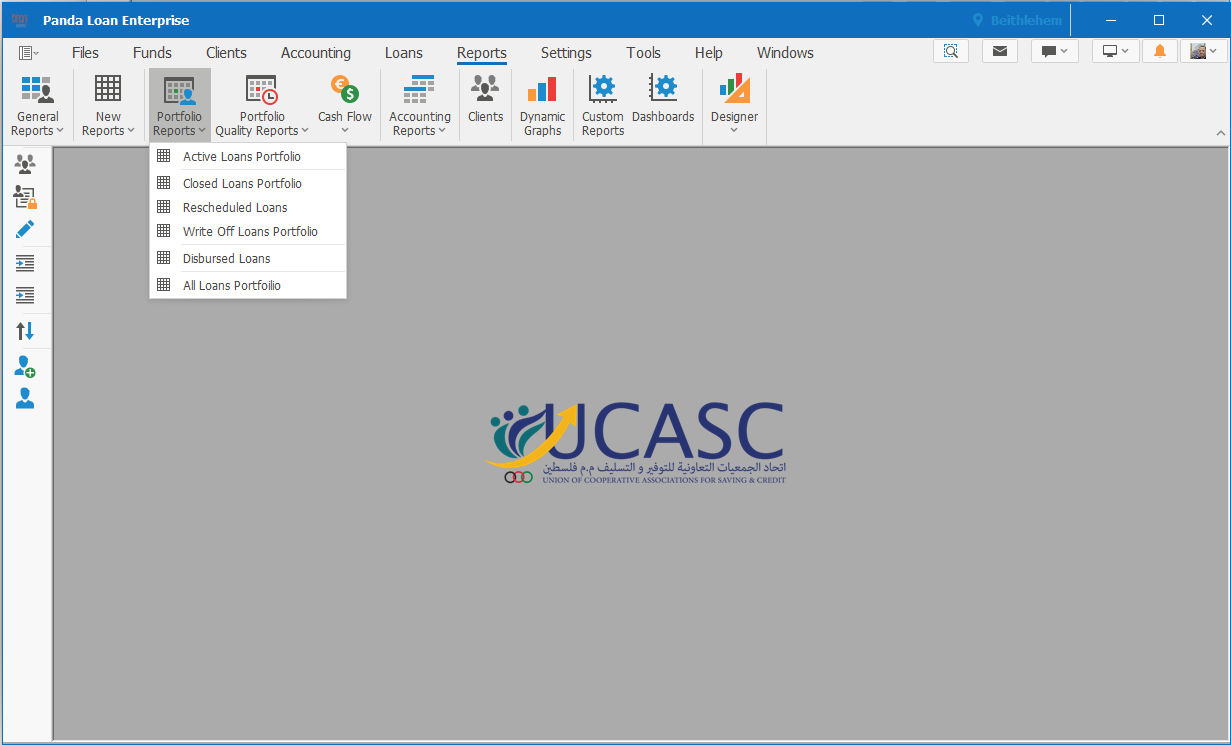The image size is (1231, 745).
Task: Switch to the Funds tab
Action: click(152, 53)
